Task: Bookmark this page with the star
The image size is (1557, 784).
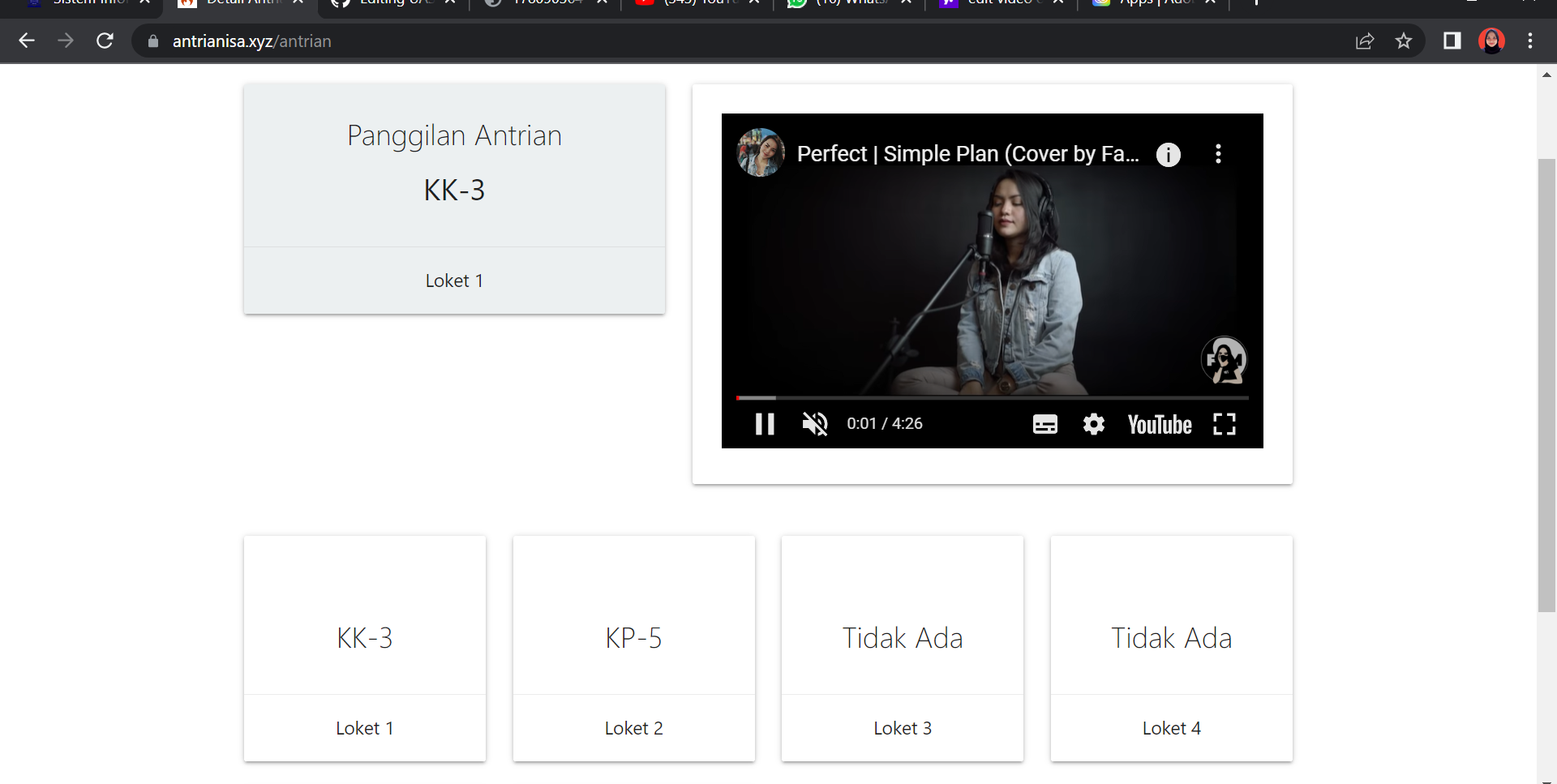Action: click(1404, 41)
